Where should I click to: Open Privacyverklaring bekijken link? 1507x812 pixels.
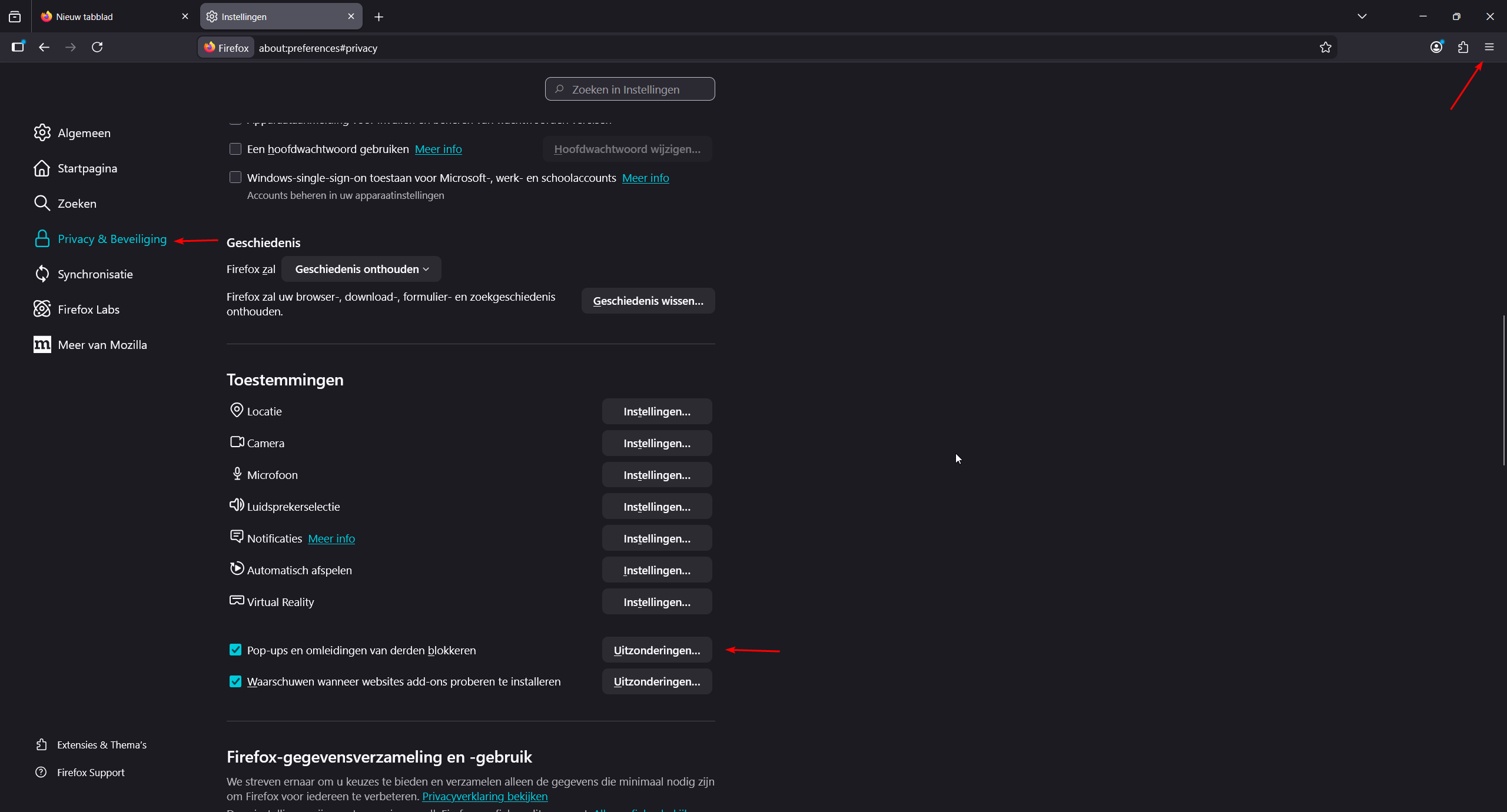(x=484, y=796)
